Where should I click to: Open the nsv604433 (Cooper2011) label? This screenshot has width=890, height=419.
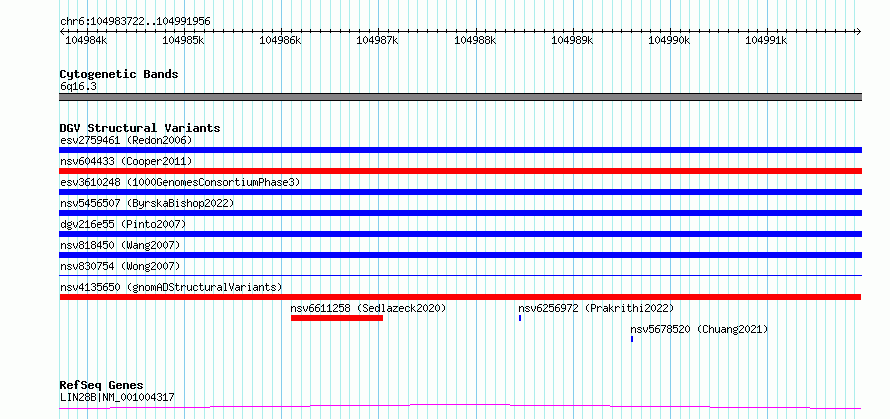click(x=126, y=161)
